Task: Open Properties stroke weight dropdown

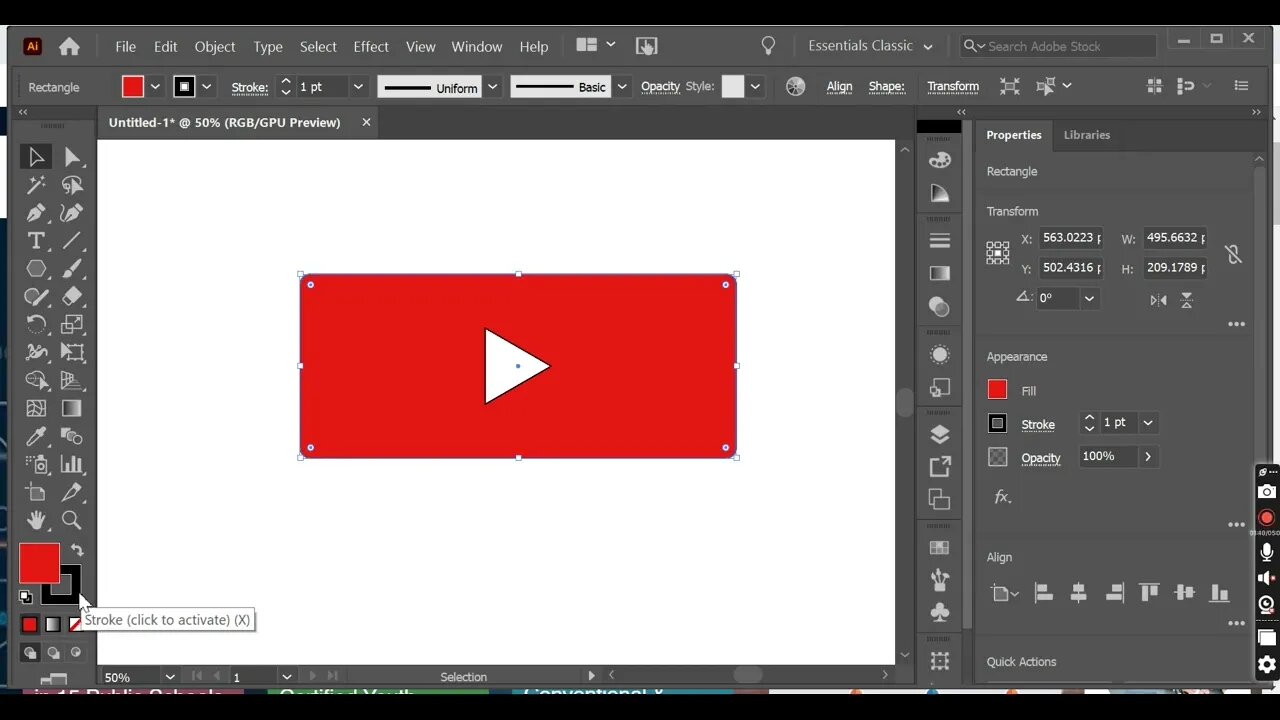Action: click(1148, 423)
